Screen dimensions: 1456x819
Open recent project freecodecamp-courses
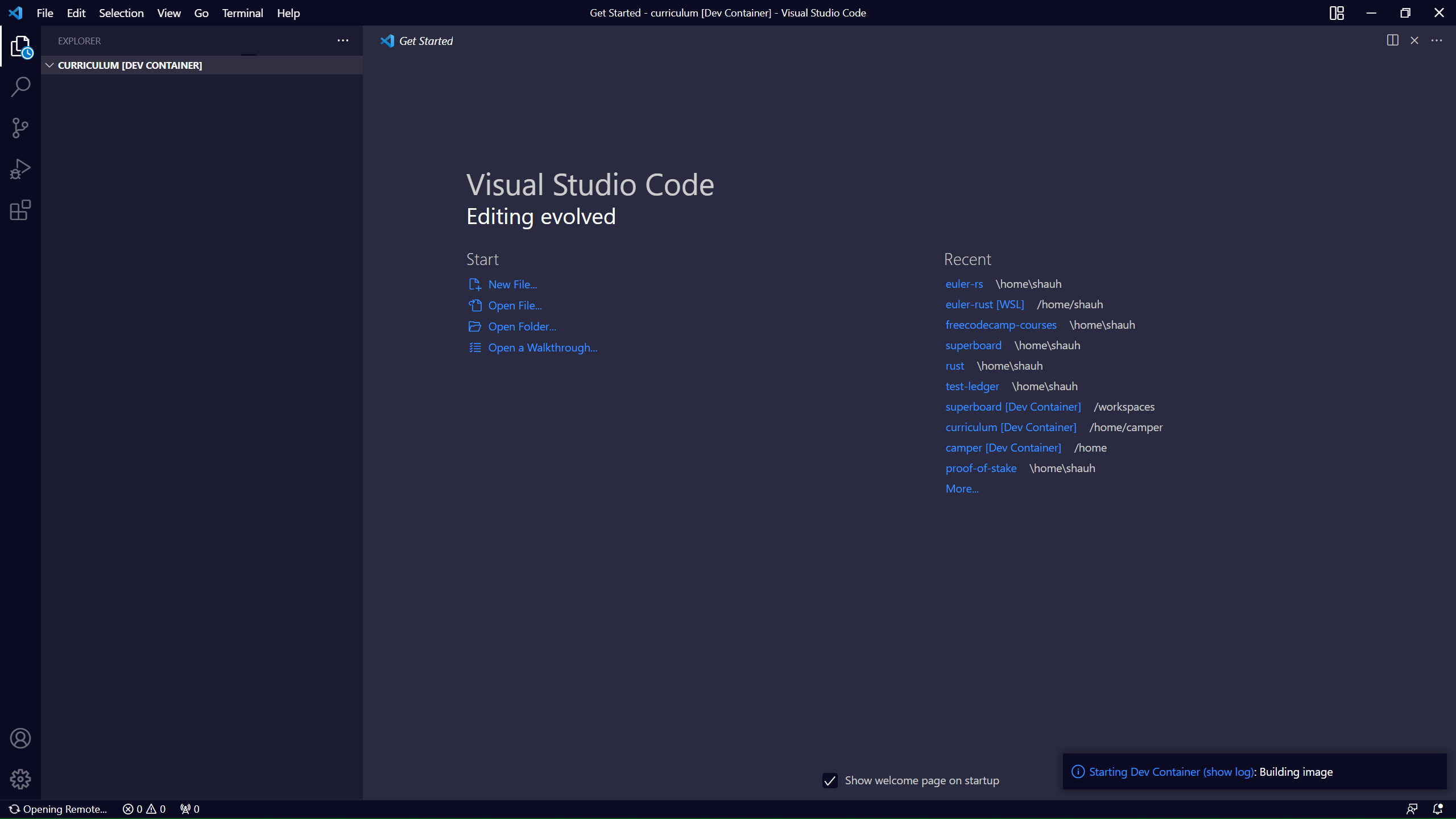(1001, 325)
